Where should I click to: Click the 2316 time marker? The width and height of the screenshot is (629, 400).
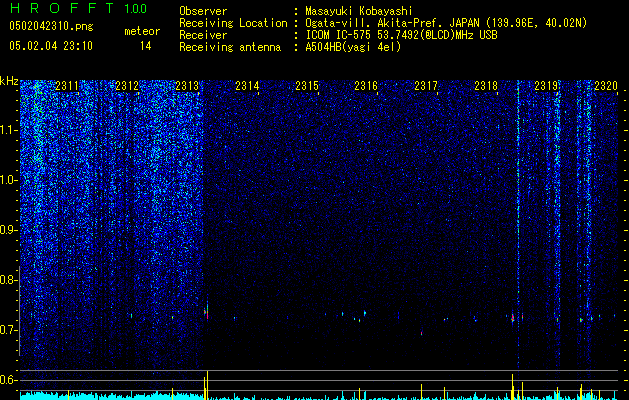(x=366, y=85)
